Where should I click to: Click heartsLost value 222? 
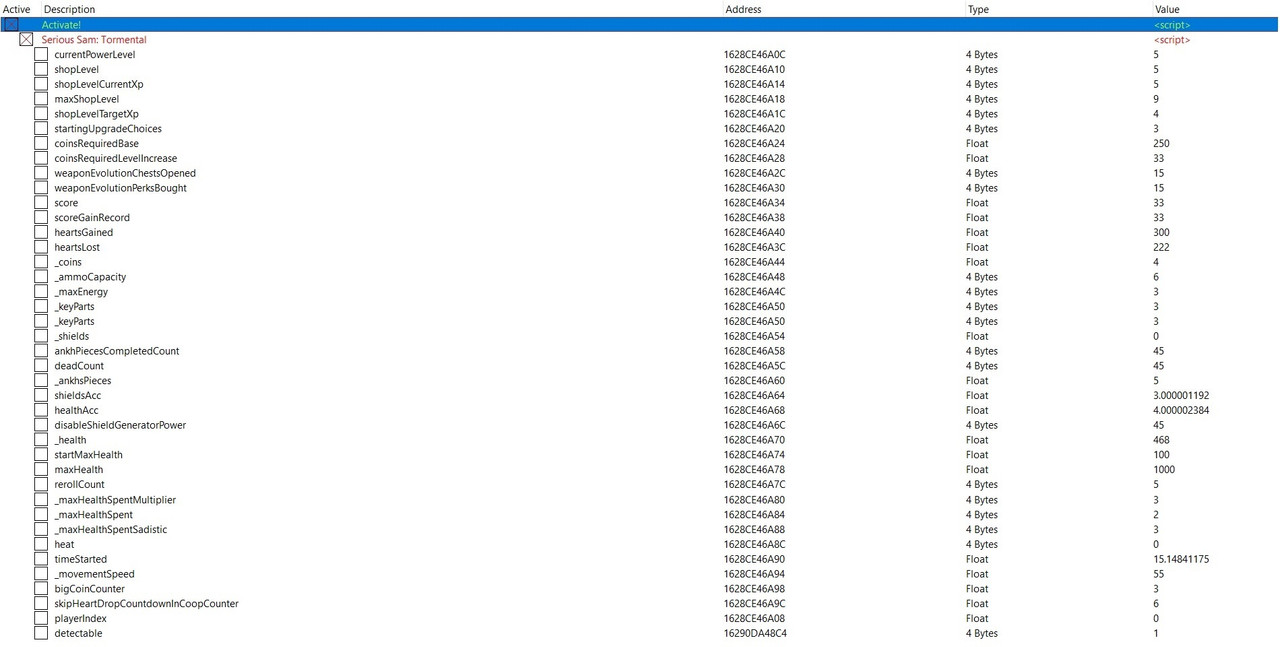pyautogui.click(x=1161, y=247)
